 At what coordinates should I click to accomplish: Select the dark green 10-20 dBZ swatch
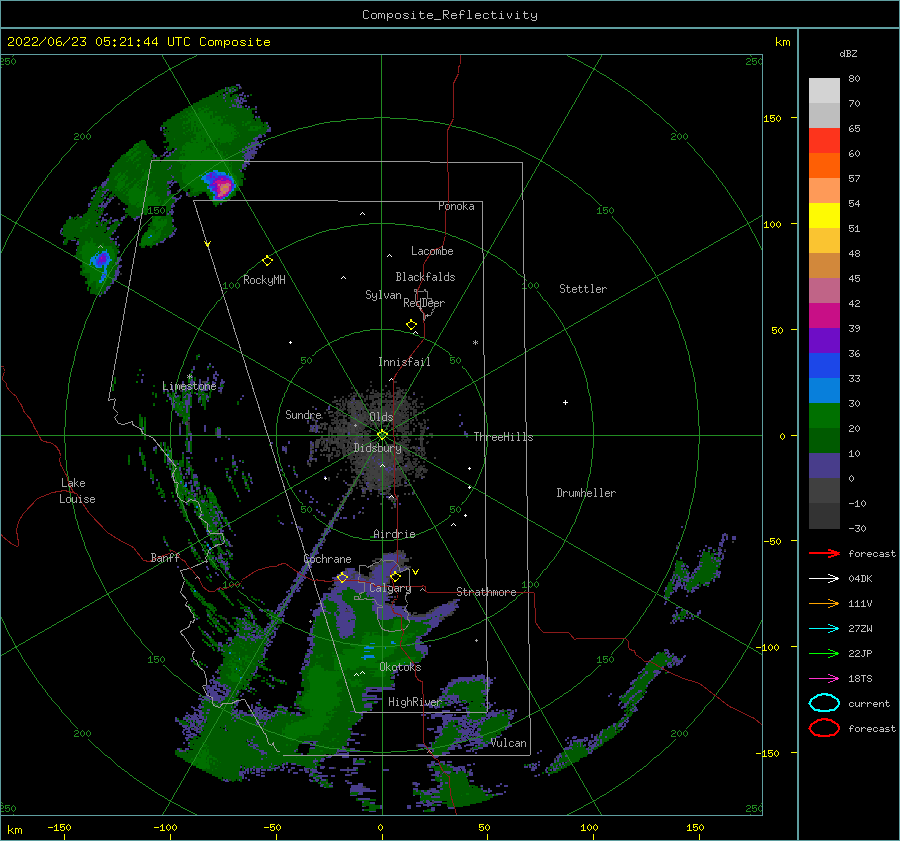[x=824, y=441]
